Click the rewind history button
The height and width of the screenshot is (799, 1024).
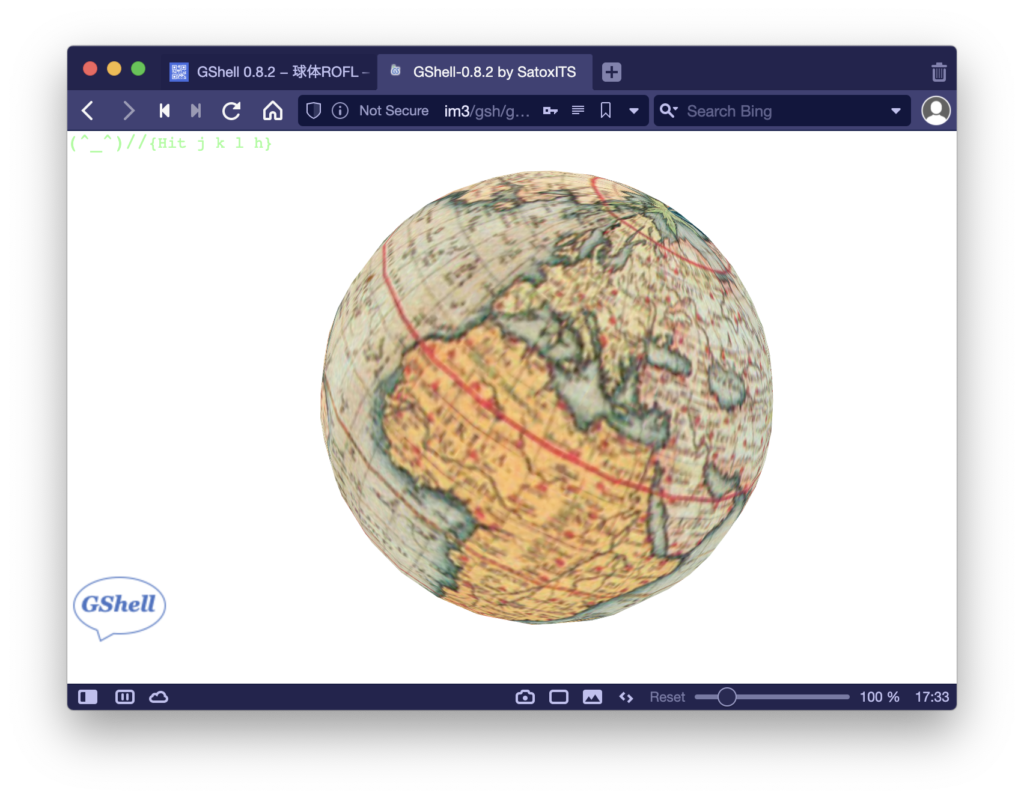click(x=164, y=111)
